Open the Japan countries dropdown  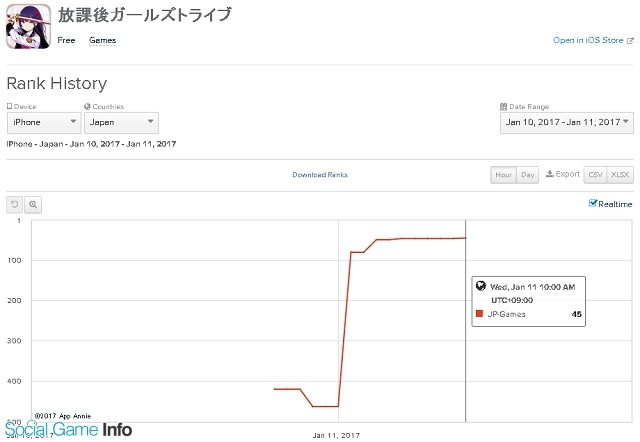coord(122,122)
